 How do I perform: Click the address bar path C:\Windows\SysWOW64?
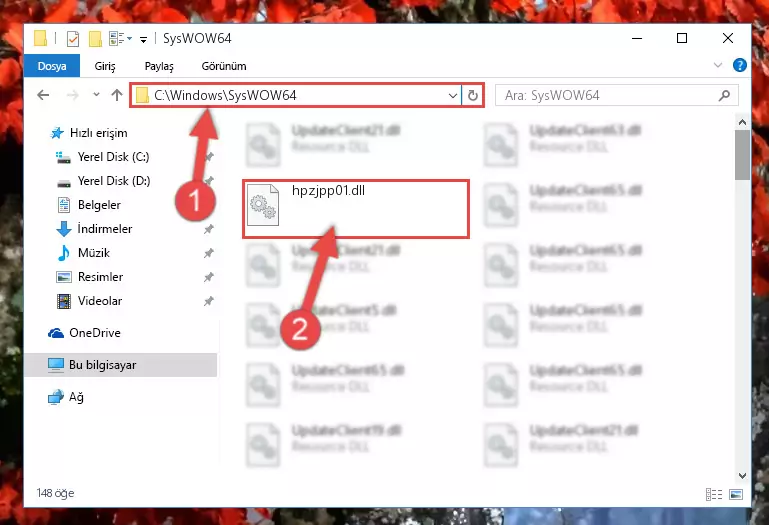click(x=225, y=95)
